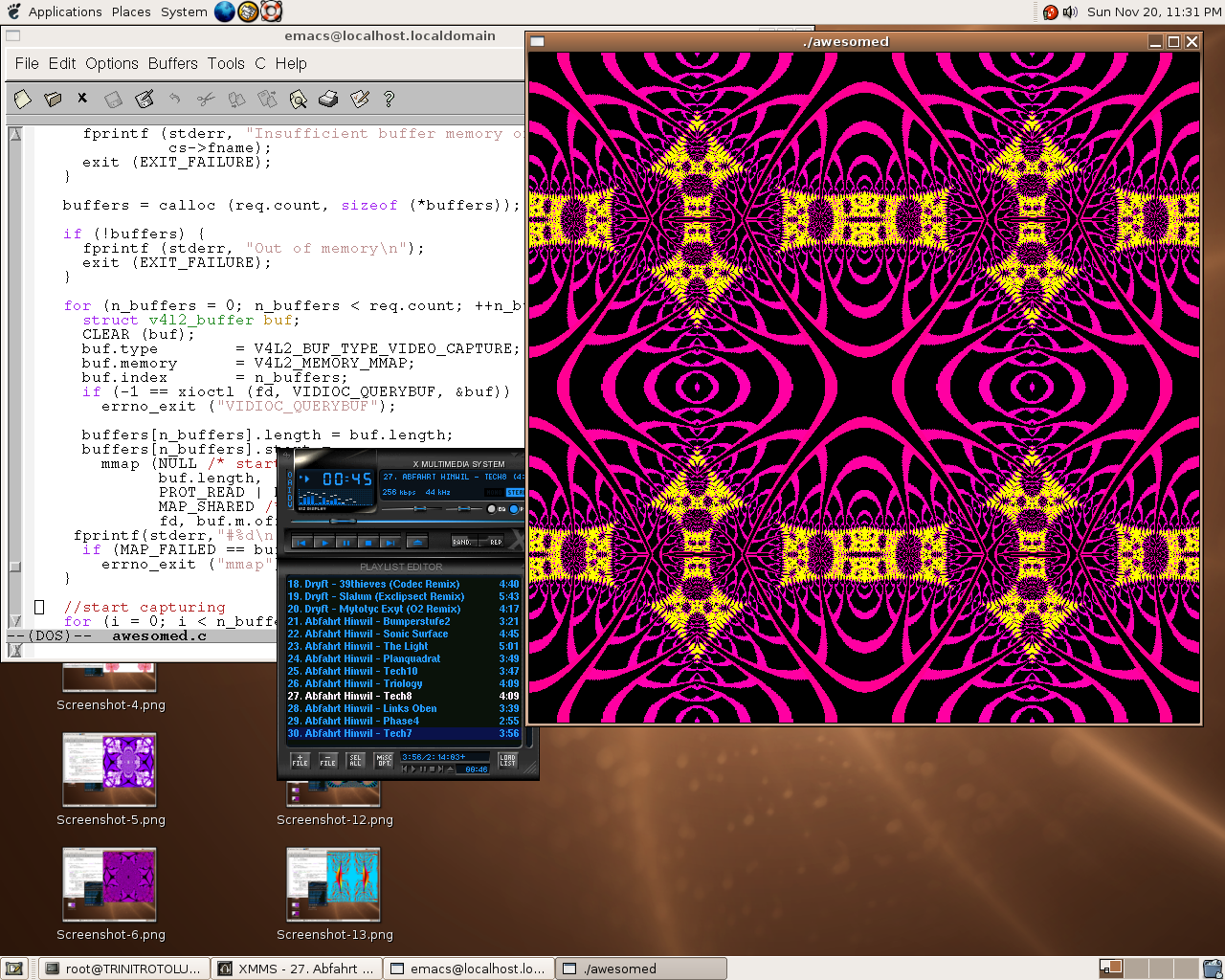Click the Sun Nov 20 clock in panel
The height and width of the screenshot is (980, 1225).
[x=1154, y=11]
